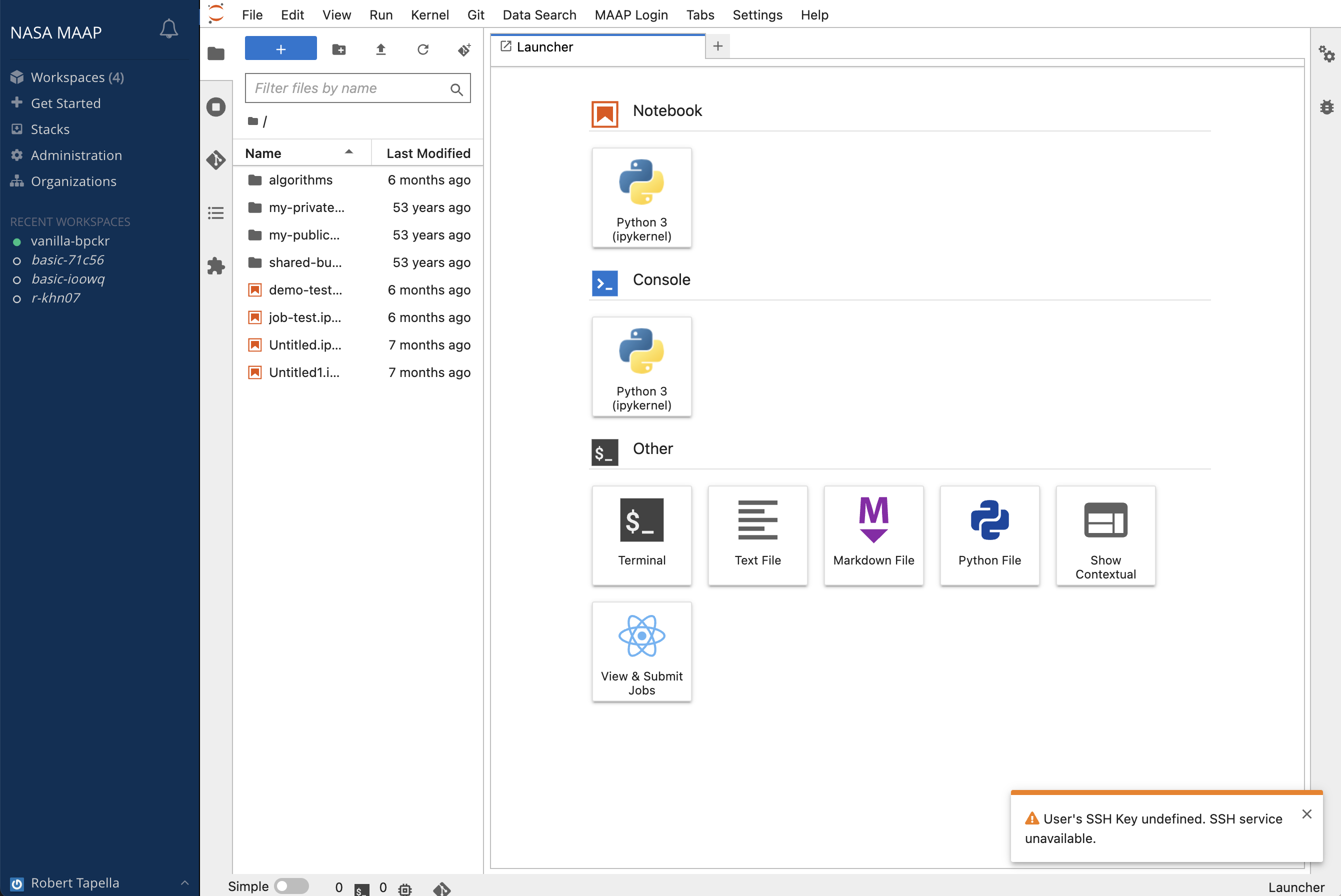Open the algorithms folder
1341x896 pixels.
pos(357,180)
